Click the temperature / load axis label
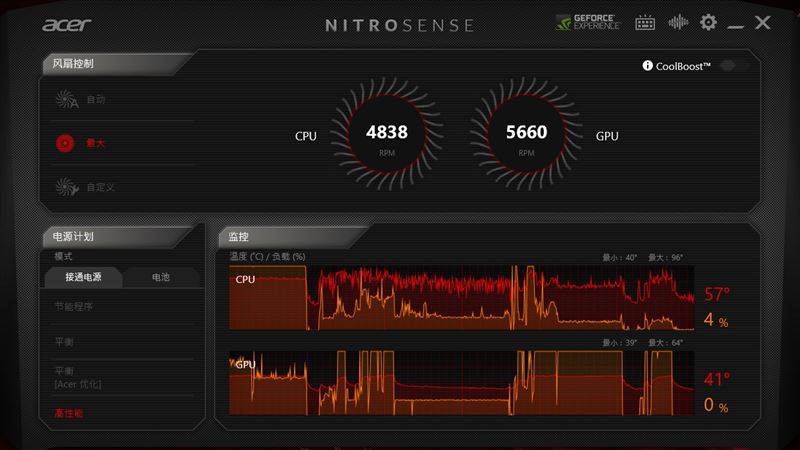This screenshot has width=800, height=450. click(267, 256)
